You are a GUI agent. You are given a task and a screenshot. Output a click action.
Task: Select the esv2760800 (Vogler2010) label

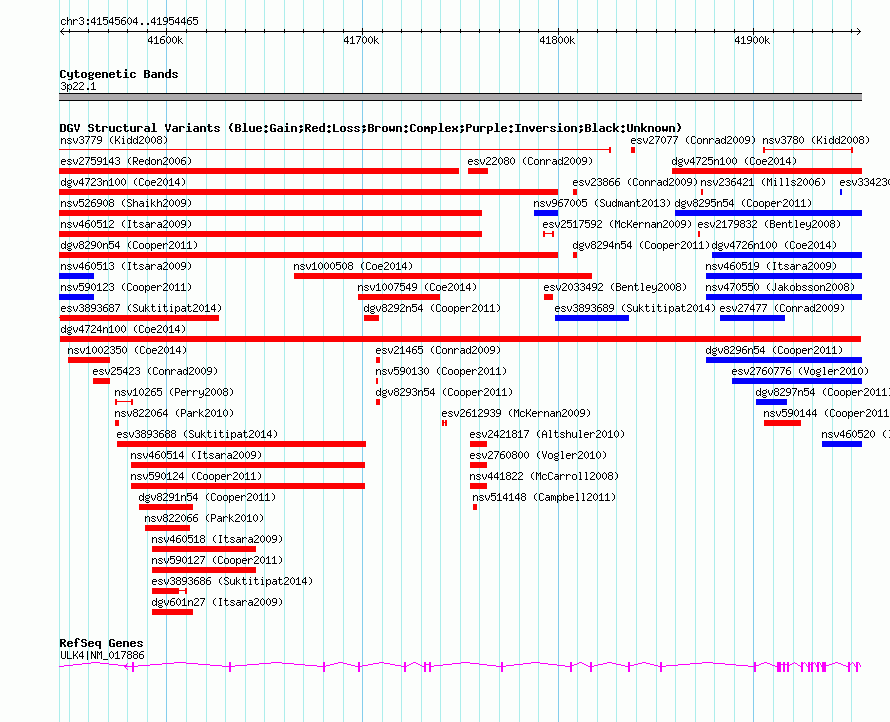coord(538,455)
